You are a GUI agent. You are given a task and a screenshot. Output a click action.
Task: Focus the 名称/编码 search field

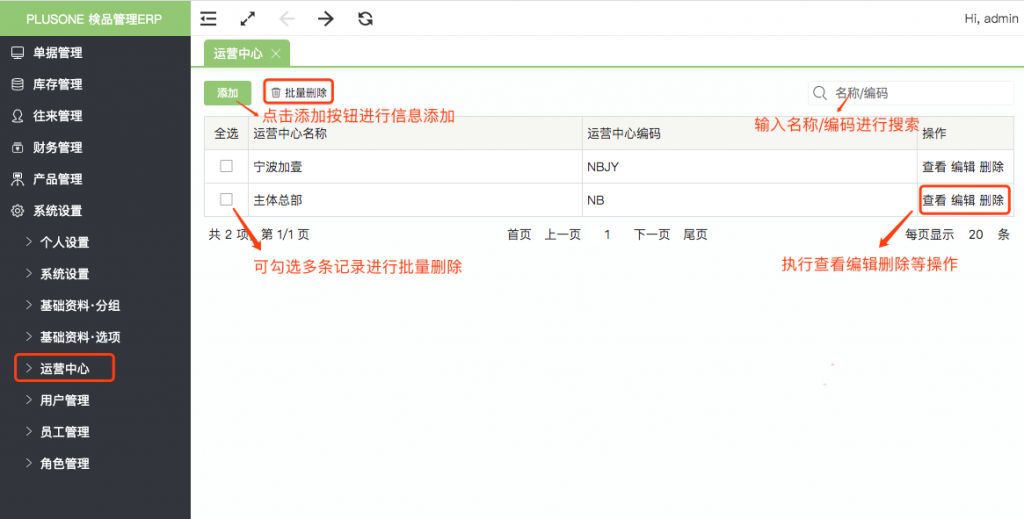911,93
